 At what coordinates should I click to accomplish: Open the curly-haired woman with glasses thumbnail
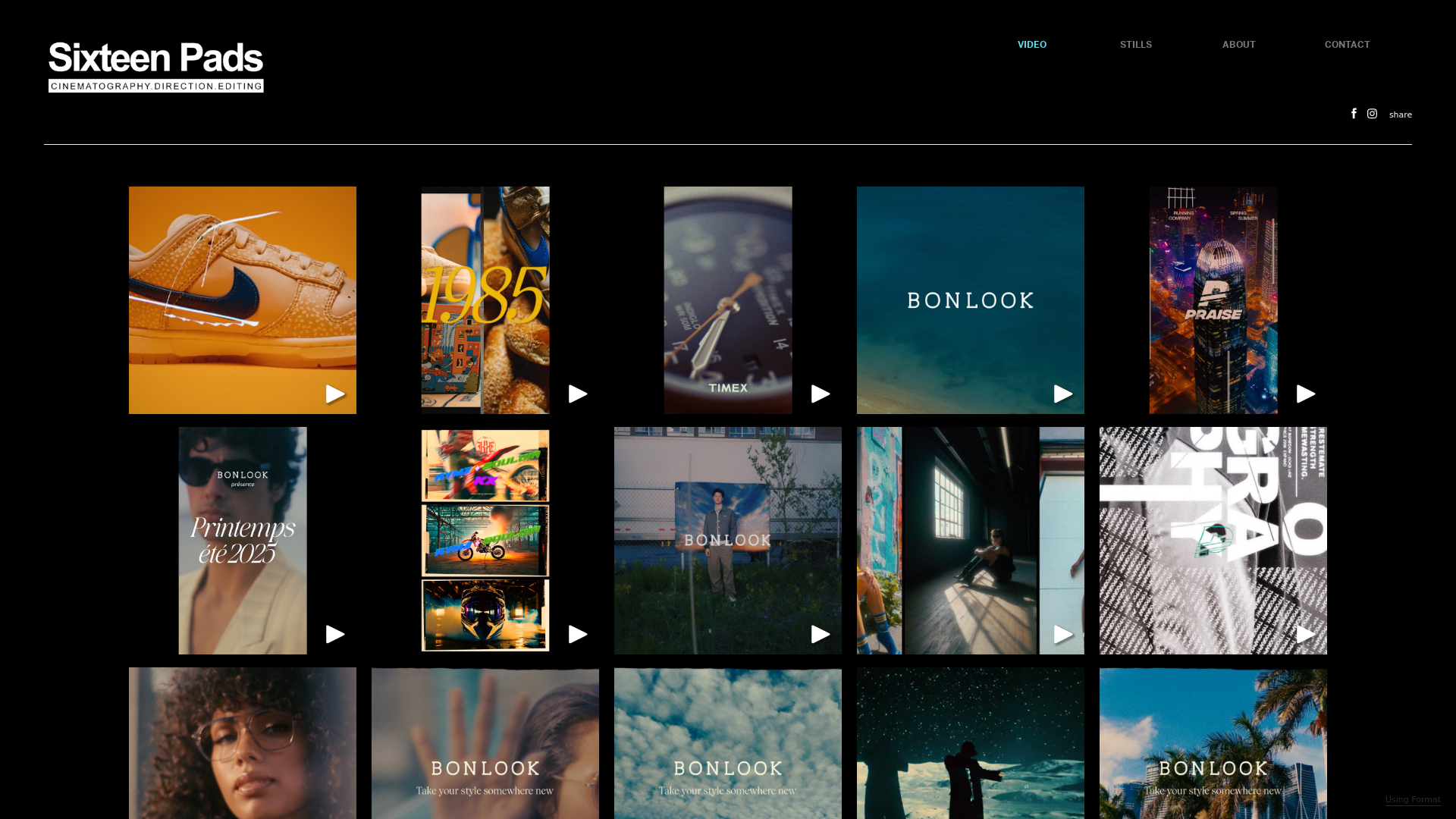[243, 743]
